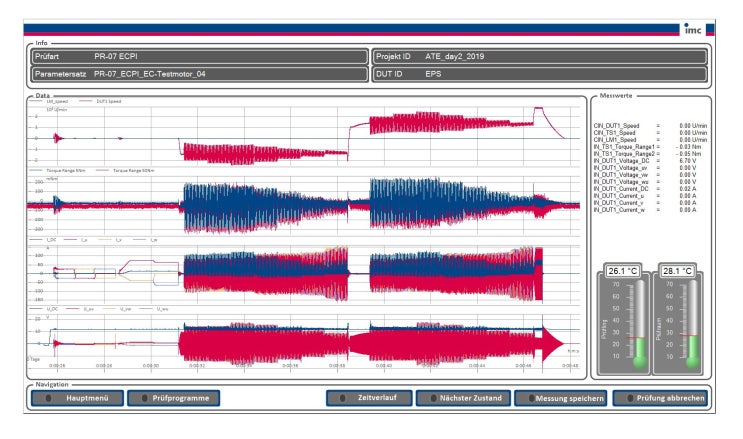
Task: Select the Zeitverlauf button
Action: pos(369,398)
